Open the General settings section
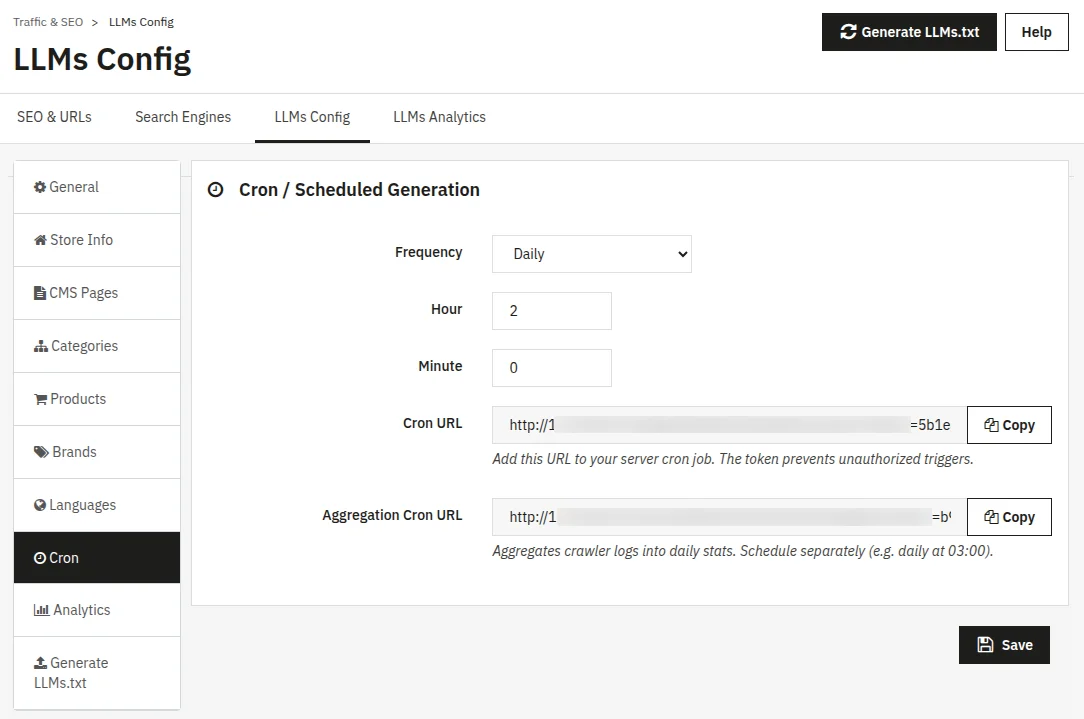 pyautogui.click(x=97, y=187)
